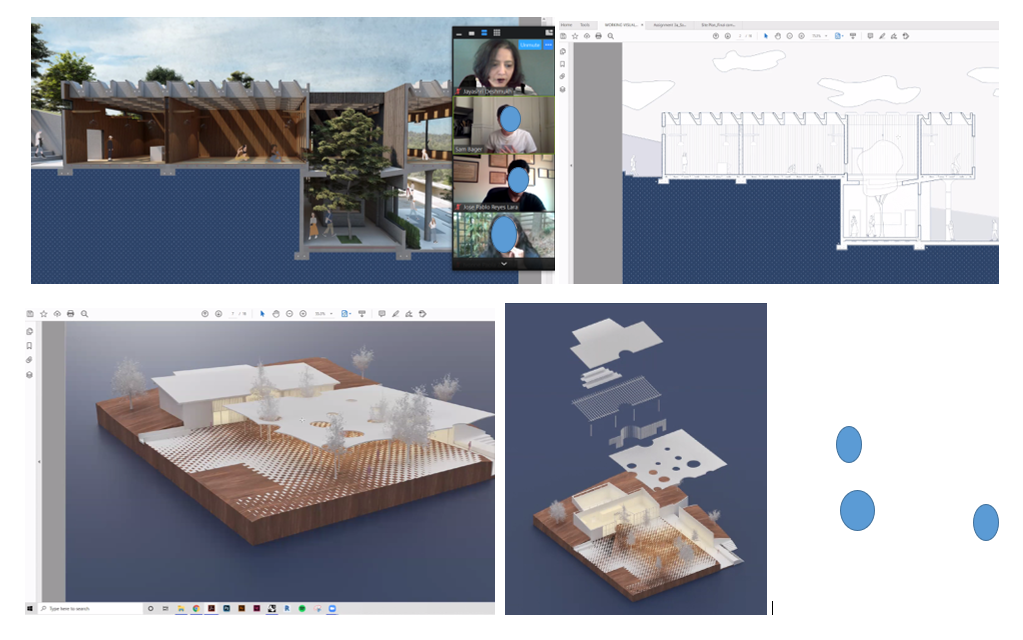Save file in section-drawing Acrobat window
The width and height of the screenshot is (1023, 640).
click(563, 36)
